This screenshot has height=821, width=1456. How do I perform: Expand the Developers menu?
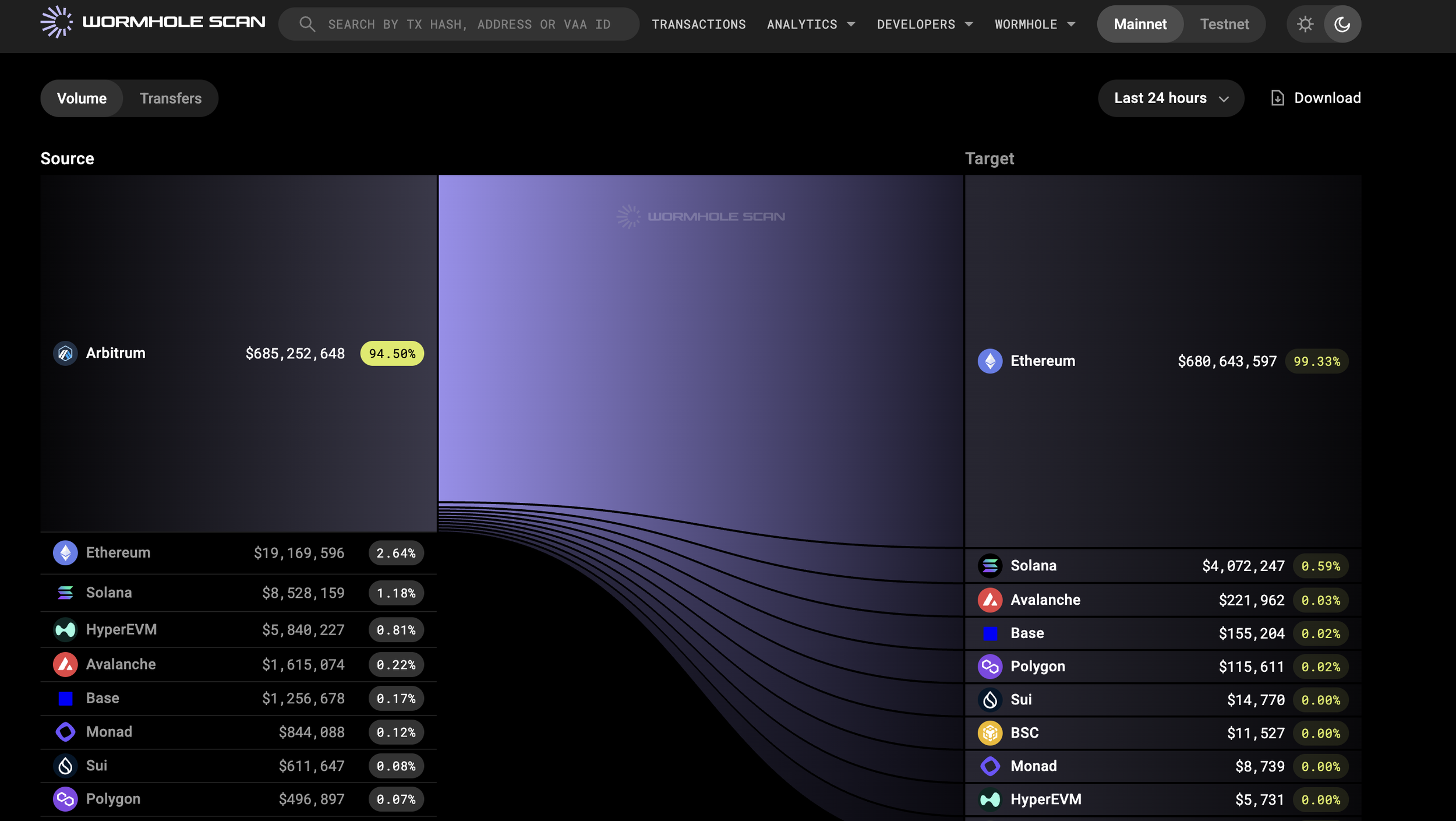tap(924, 24)
